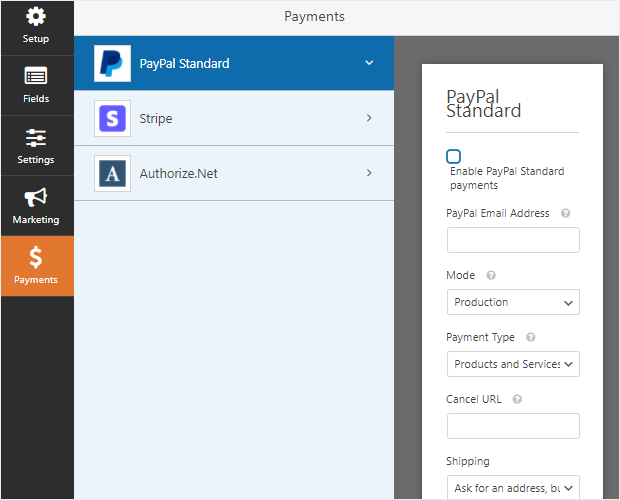Open the Setup section gear icon

pyautogui.click(x=36, y=17)
